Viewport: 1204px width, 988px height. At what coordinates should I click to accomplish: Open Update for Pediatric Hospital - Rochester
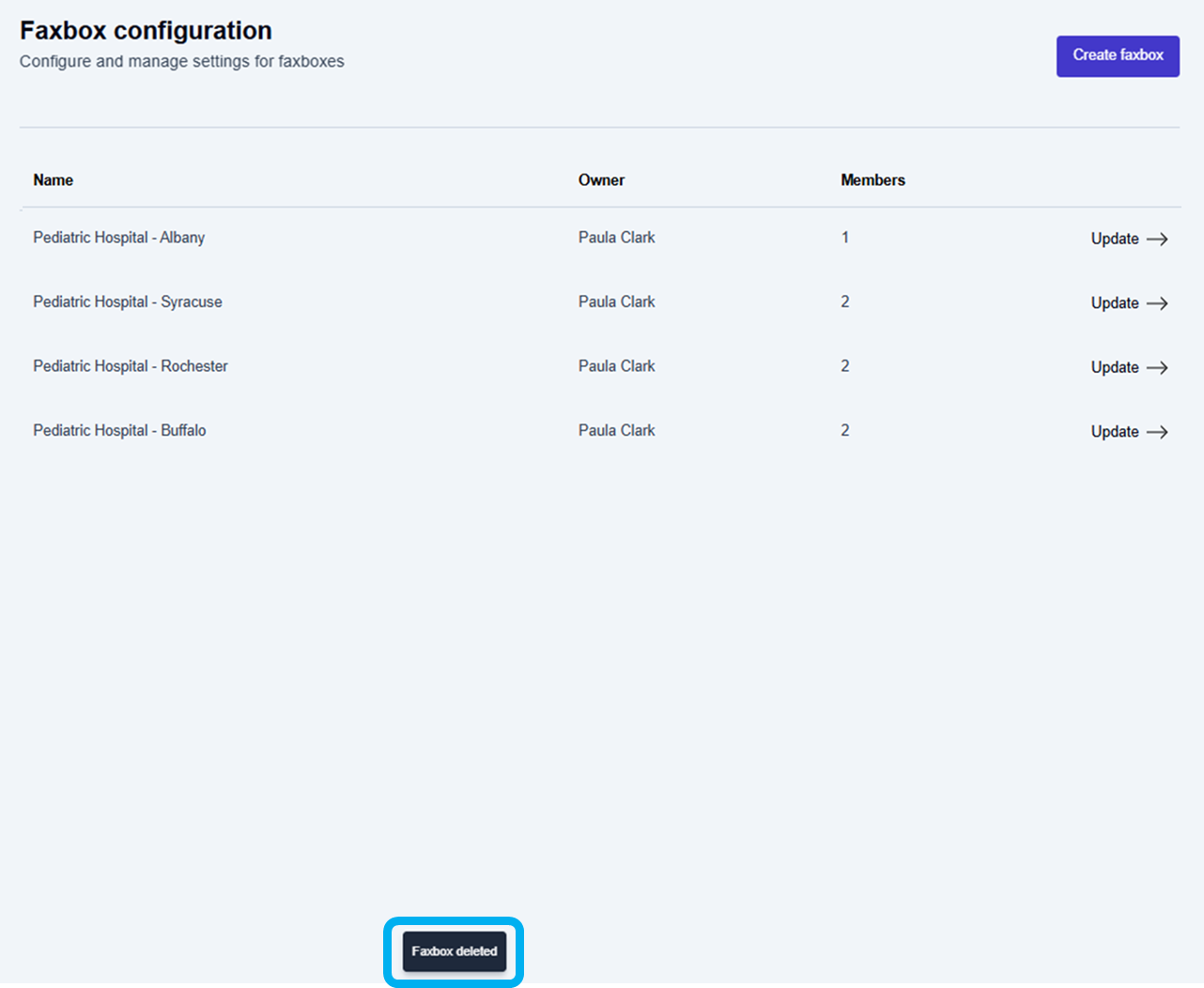[1115, 368]
